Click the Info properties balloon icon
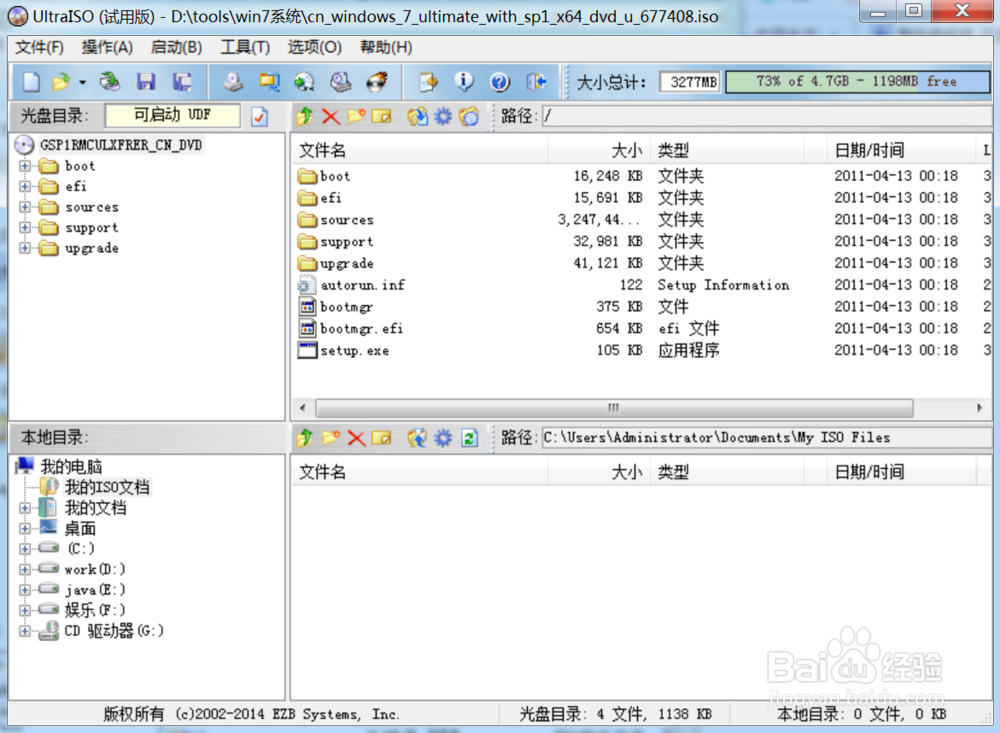Image resolution: width=1000 pixels, height=733 pixels. click(x=464, y=82)
